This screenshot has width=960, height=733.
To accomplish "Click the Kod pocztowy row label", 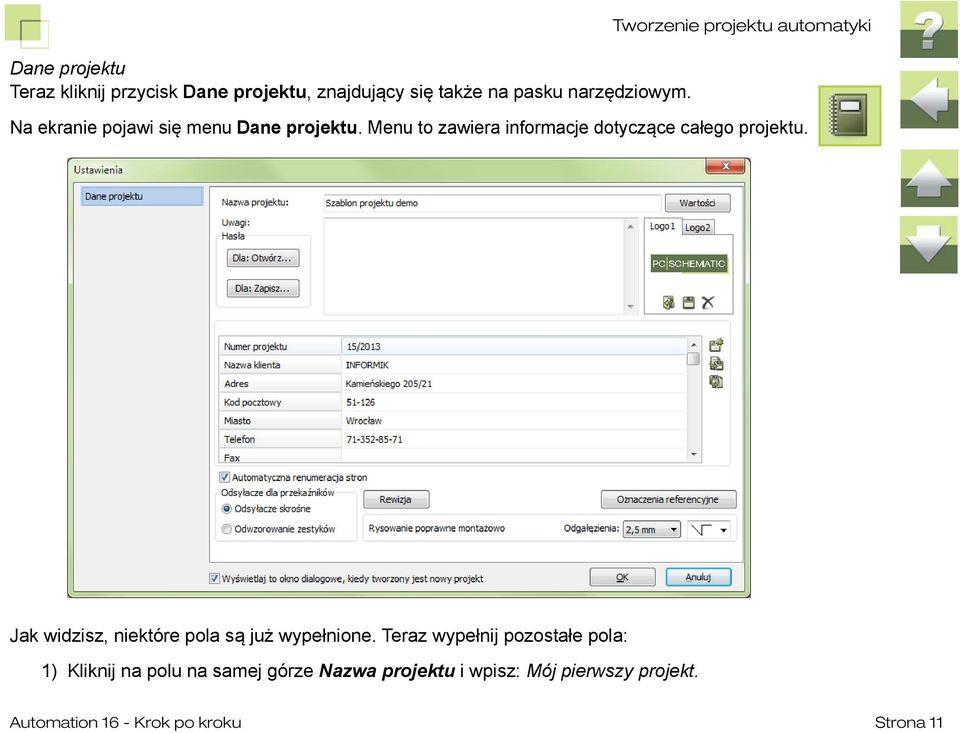I will click(280, 402).
